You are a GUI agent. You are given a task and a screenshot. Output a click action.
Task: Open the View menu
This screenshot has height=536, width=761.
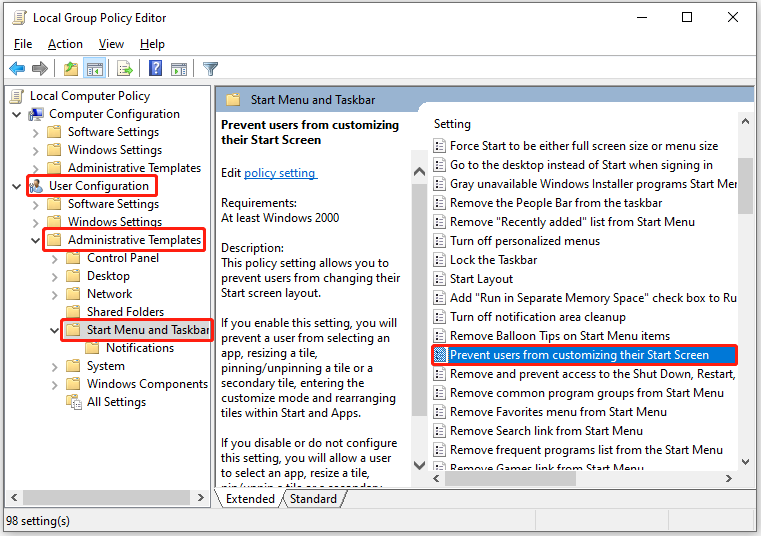pyautogui.click(x=111, y=44)
